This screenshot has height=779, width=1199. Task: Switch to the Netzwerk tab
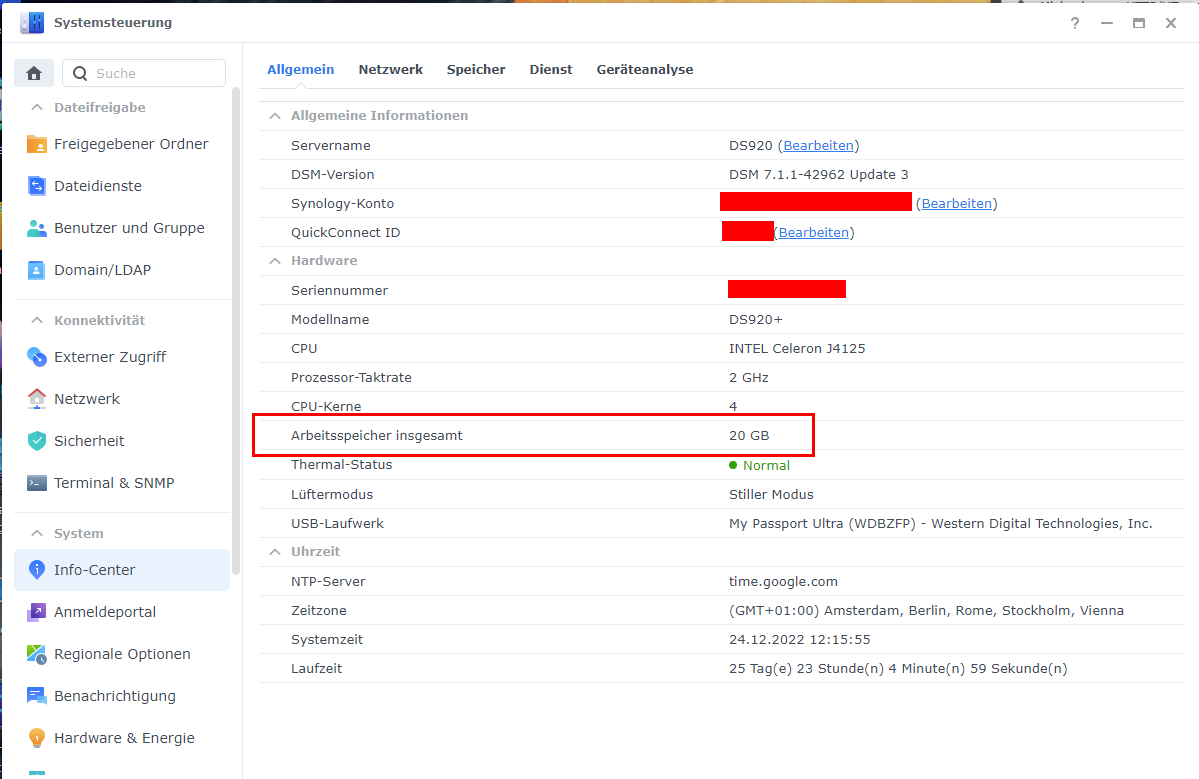pyautogui.click(x=391, y=70)
